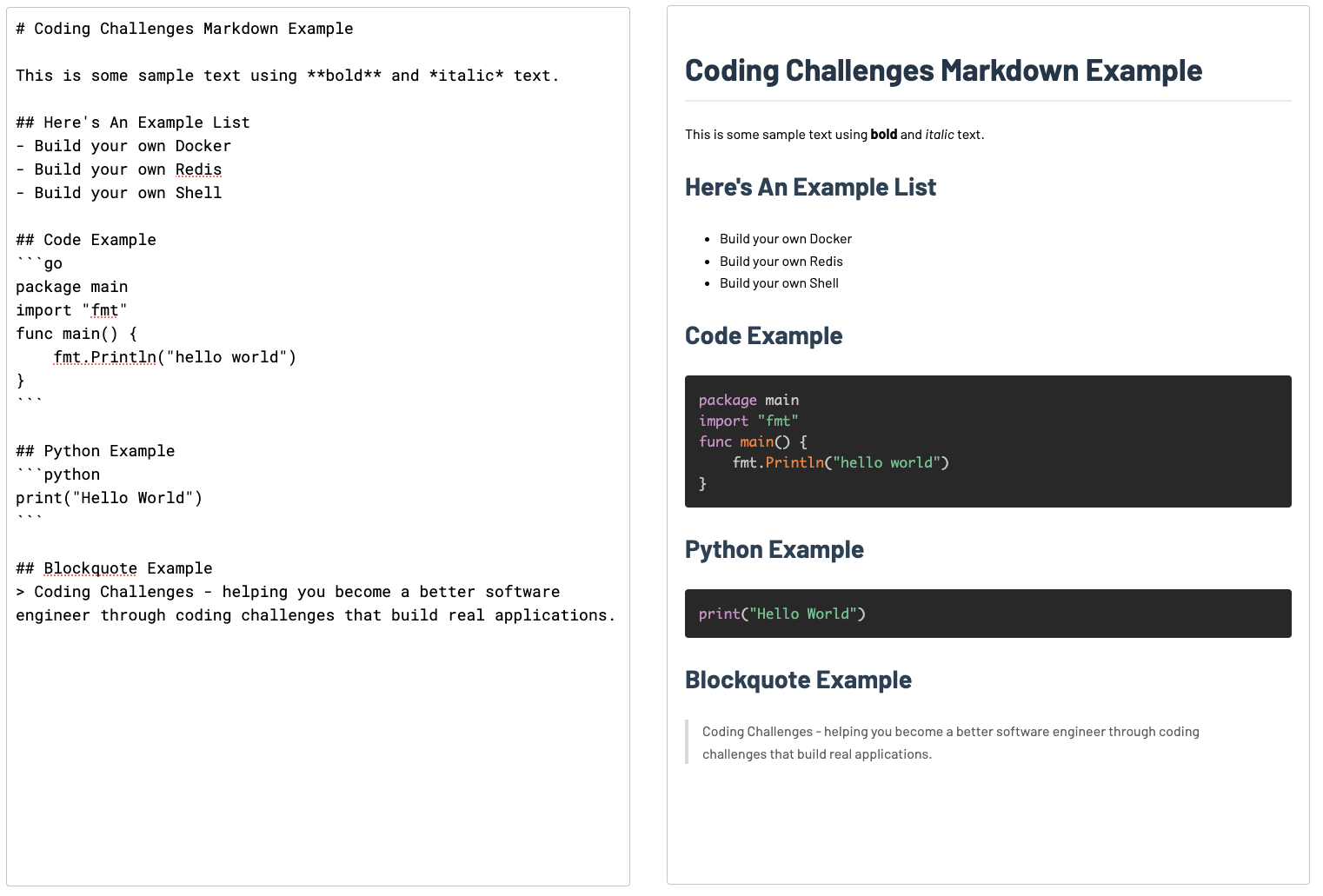
Task: Click rendered blockquote first line in the preview
Action: pyautogui.click(x=951, y=732)
